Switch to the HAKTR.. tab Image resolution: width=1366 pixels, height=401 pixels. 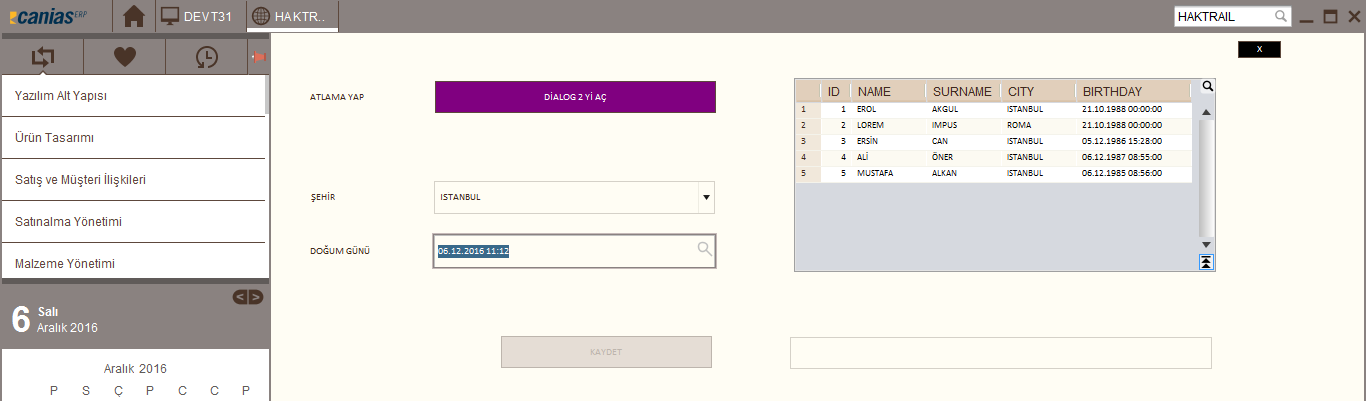click(x=292, y=16)
